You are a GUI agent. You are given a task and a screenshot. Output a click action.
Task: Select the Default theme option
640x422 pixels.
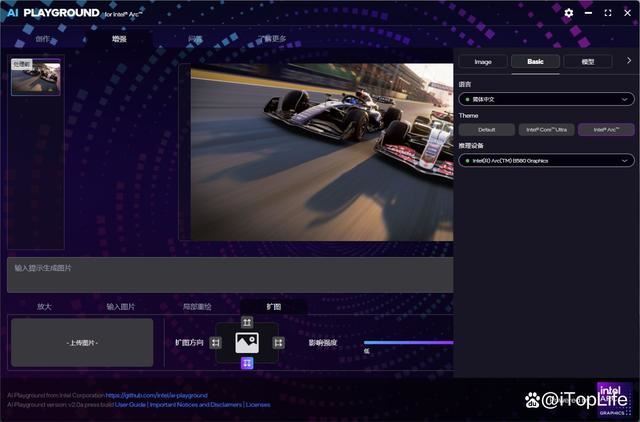(486, 130)
